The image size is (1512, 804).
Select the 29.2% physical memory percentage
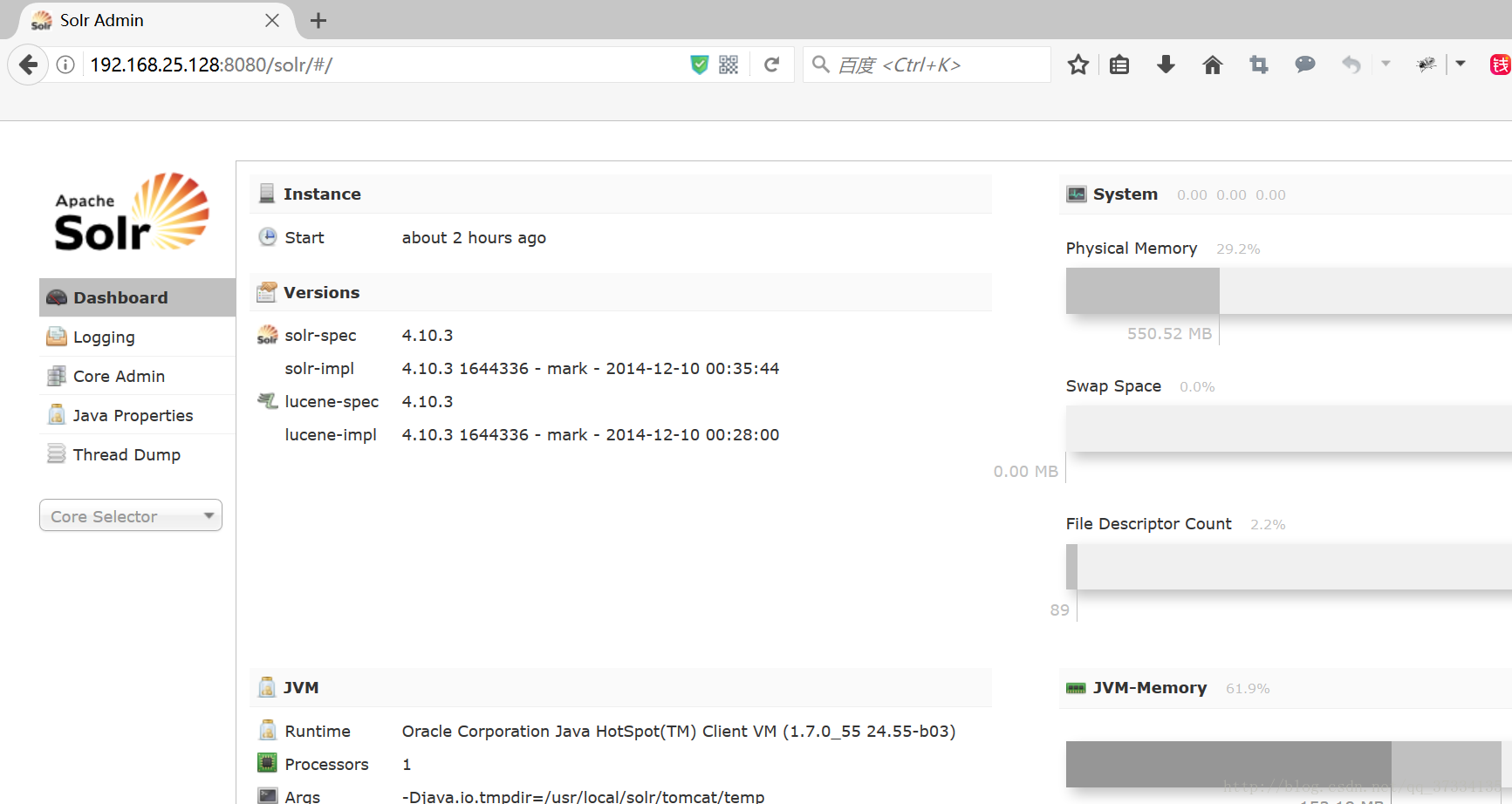click(x=1238, y=249)
